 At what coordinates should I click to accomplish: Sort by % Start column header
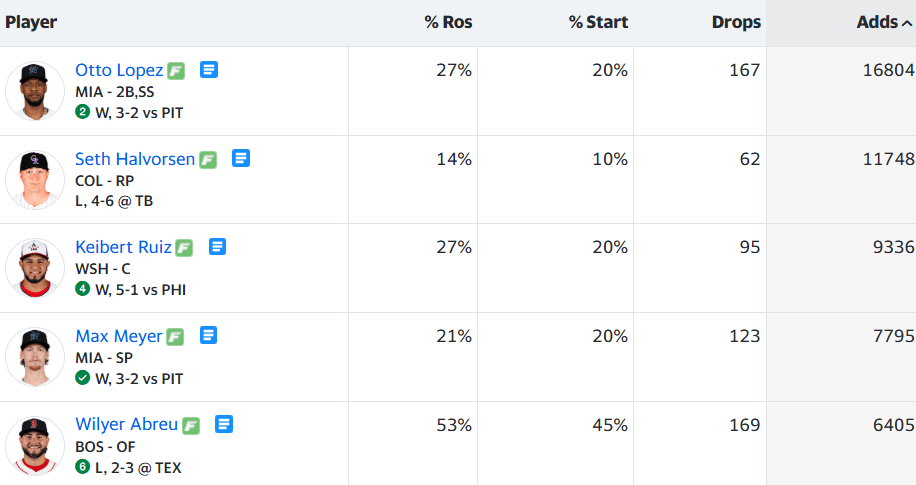(x=598, y=22)
